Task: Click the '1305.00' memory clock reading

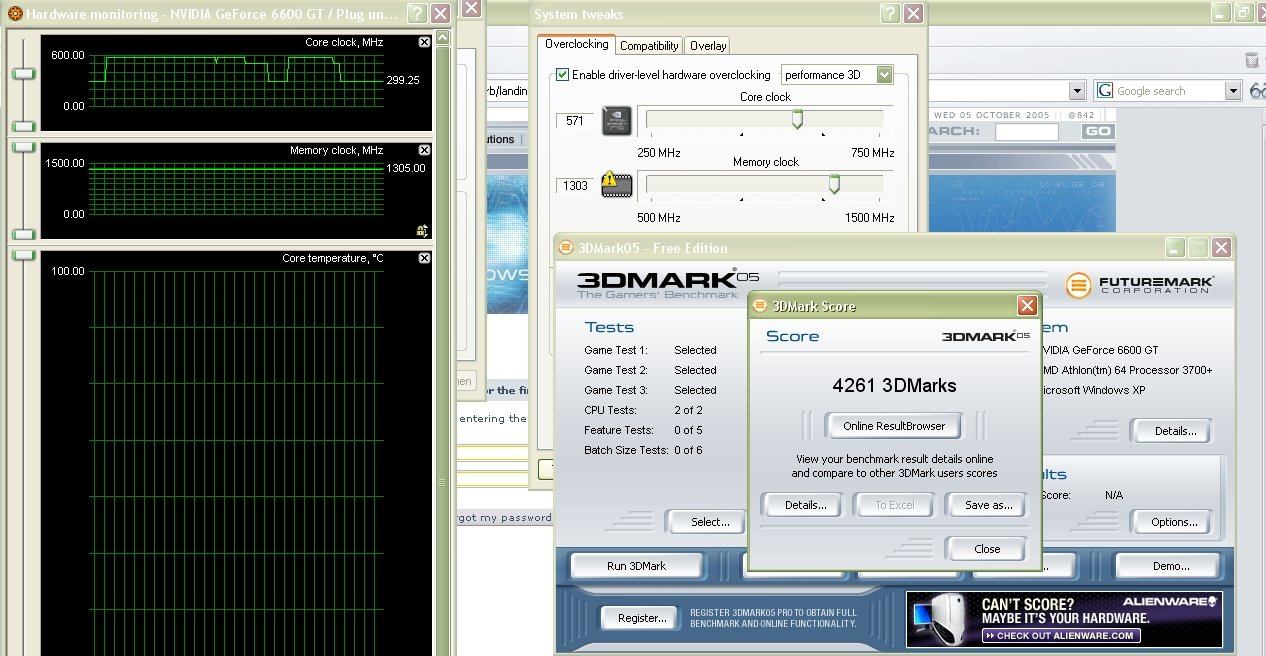Action: tap(406, 168)
